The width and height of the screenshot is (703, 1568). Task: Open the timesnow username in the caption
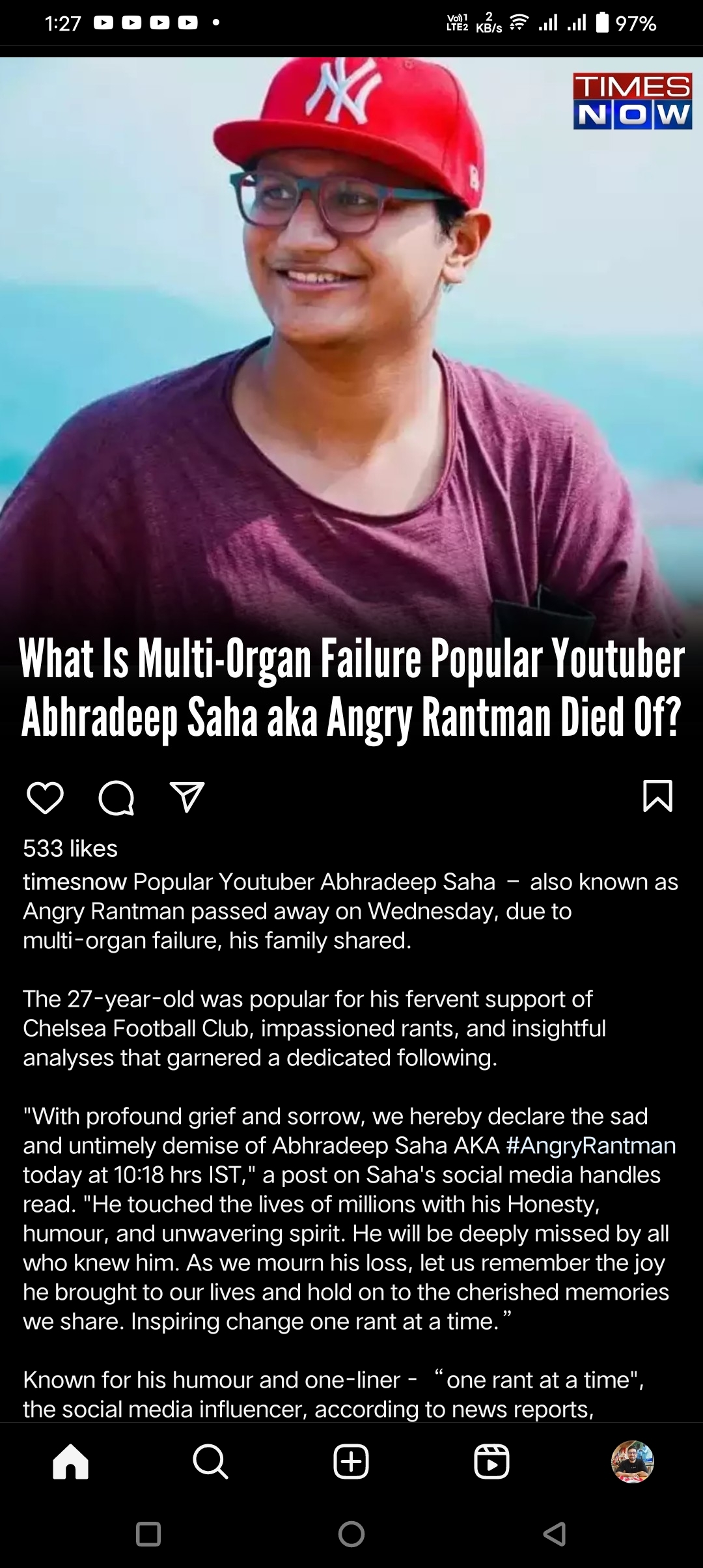pos(75,882)
